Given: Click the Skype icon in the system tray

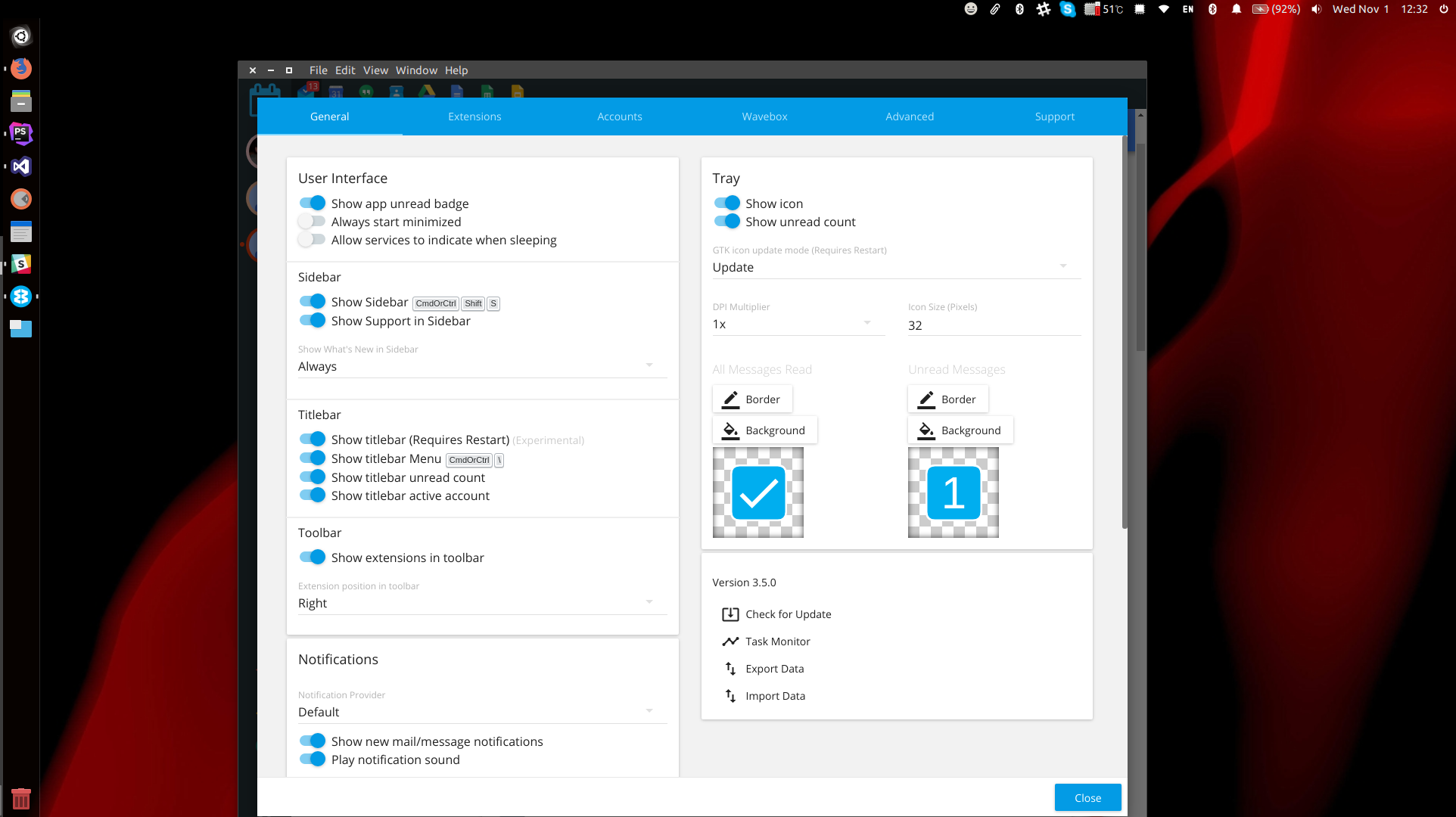Looking at the screenshot, I should pos(1067,10).
